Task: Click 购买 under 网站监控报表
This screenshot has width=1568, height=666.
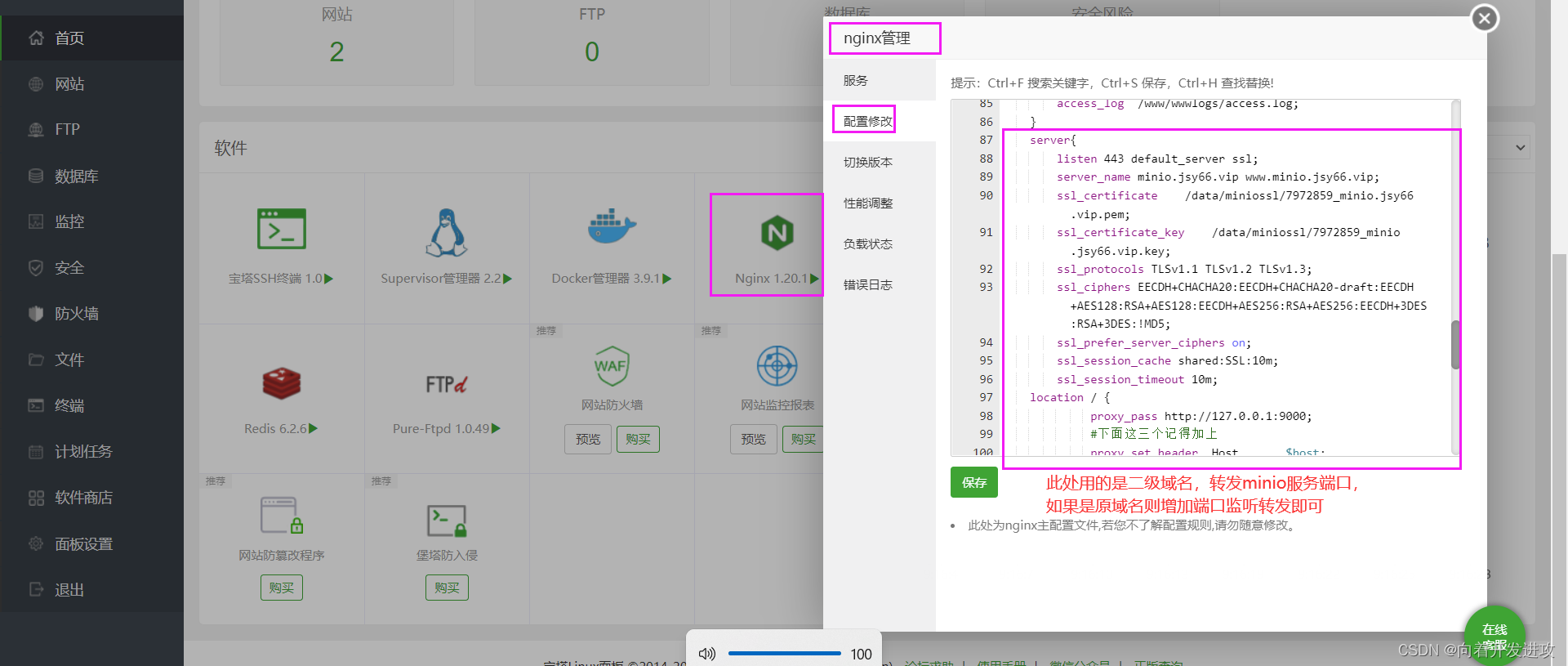Action: [x=803, y=439]
